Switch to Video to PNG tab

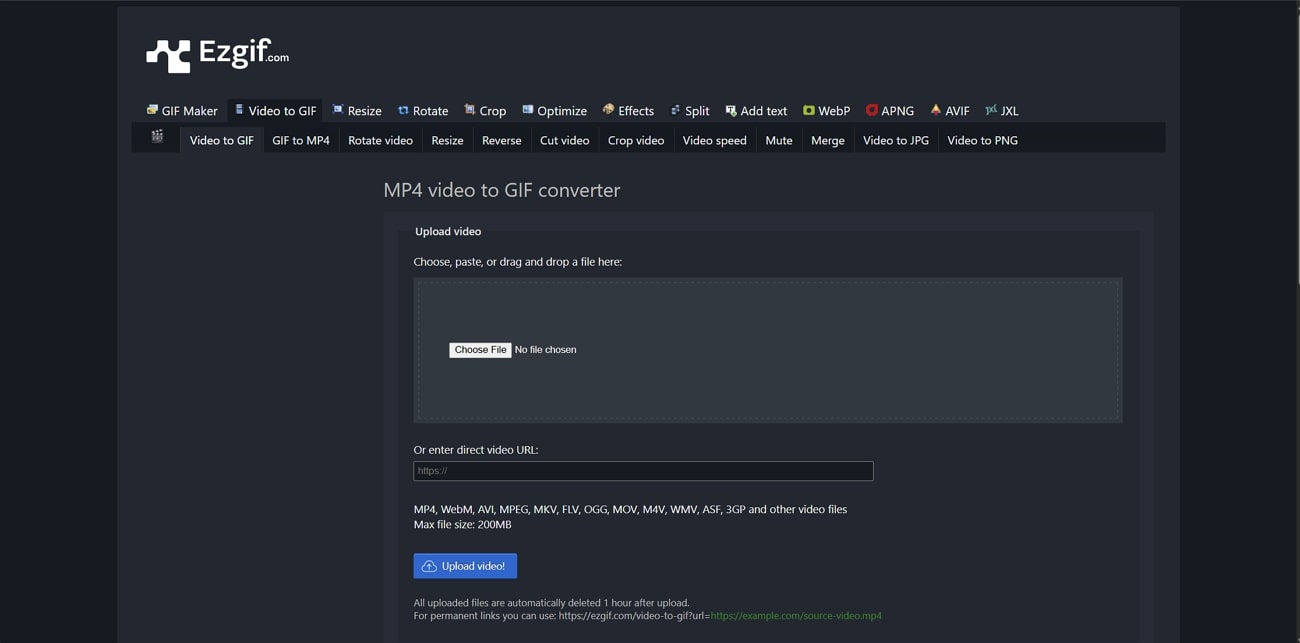983,140
